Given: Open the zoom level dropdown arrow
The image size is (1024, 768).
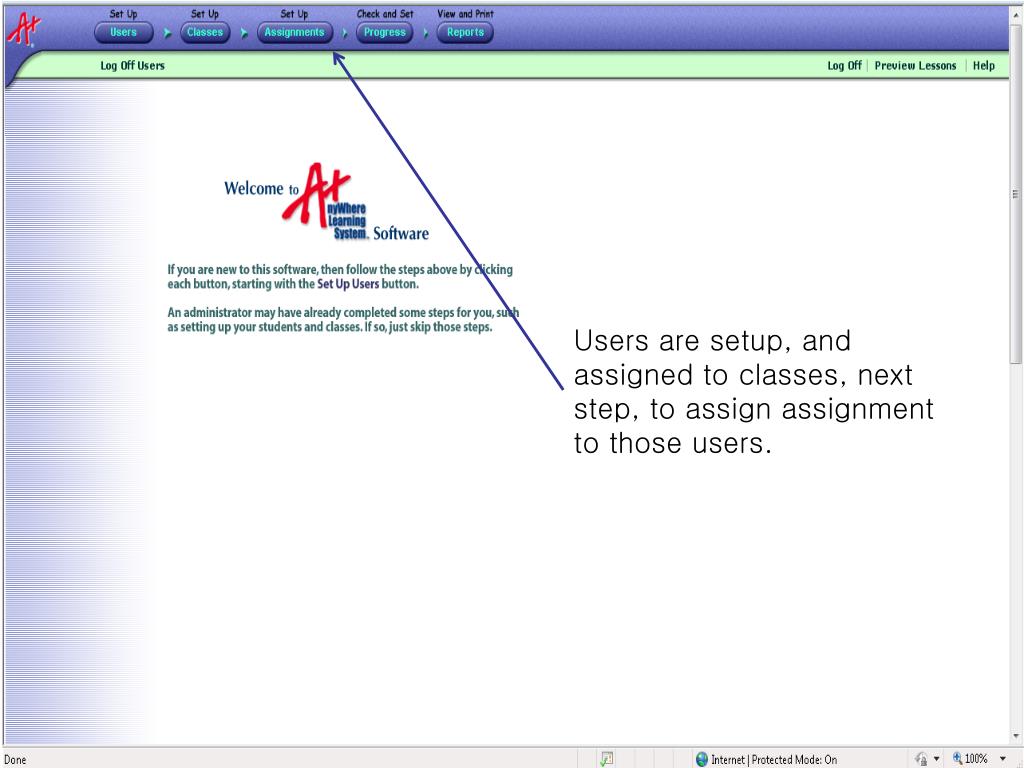Looking at the screenshot, I should point(1002,759).
